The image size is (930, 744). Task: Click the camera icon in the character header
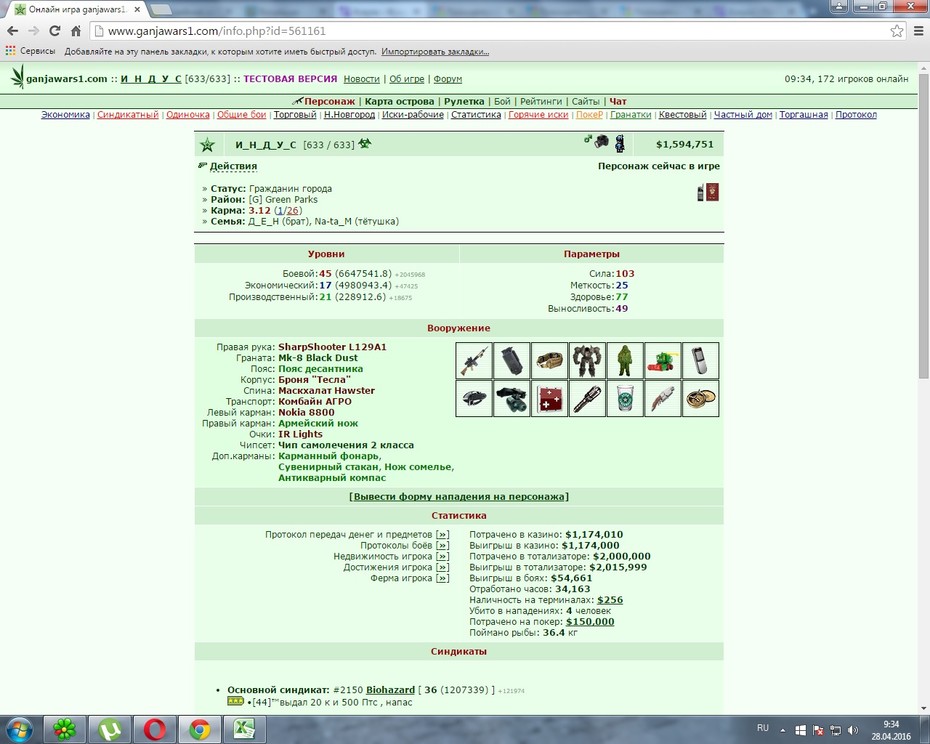(x=601, y=141)
